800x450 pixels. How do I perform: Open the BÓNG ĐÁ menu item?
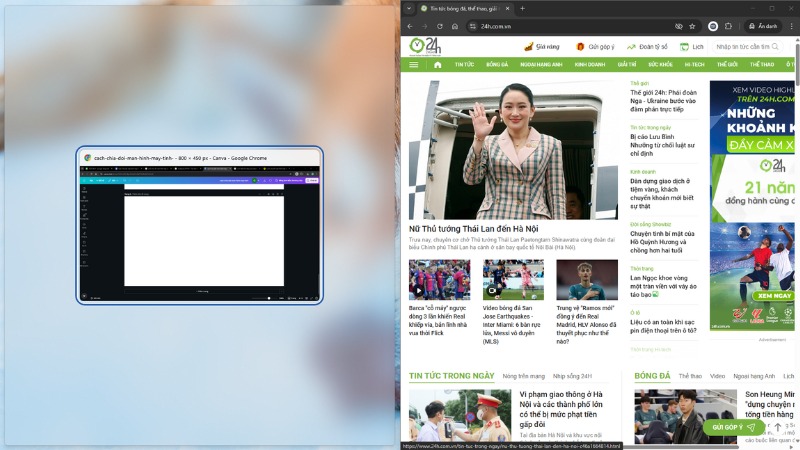(497, 65)
